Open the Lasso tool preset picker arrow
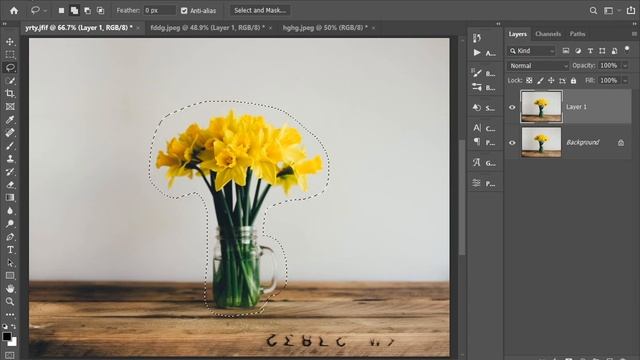This screenshot has width=640, height=360. pyautogui.click(x=45, y=11)
